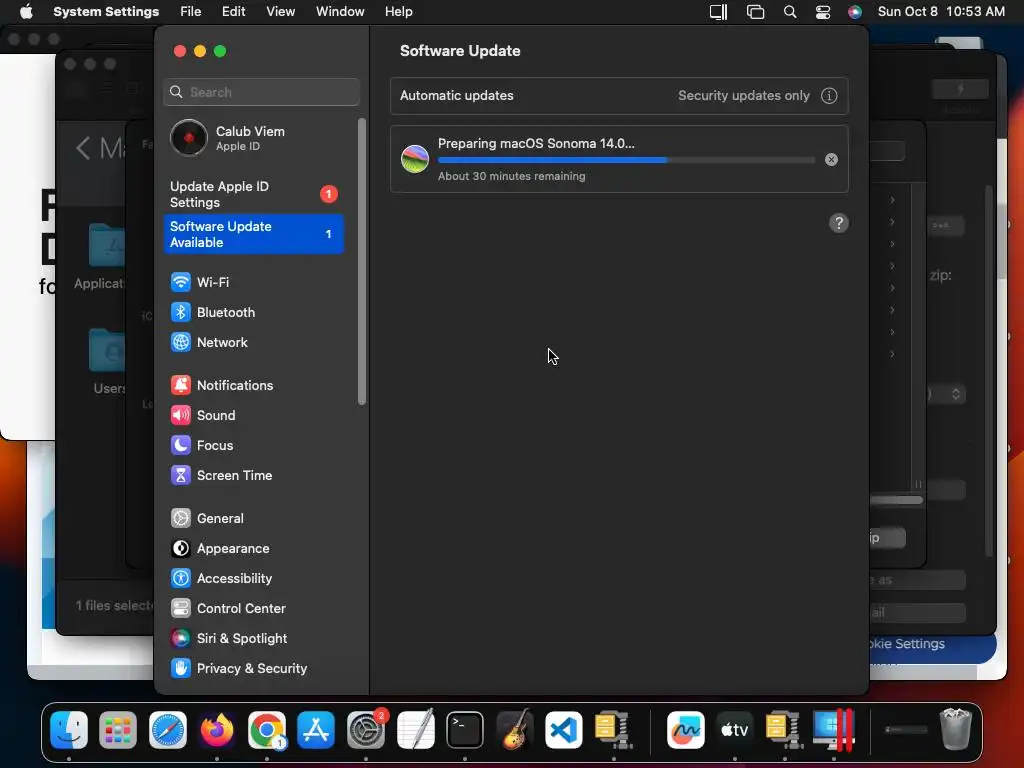Open System Settings Dock icon
The height and width of the screenshot is (768, 1024).
tap(366, 729)
